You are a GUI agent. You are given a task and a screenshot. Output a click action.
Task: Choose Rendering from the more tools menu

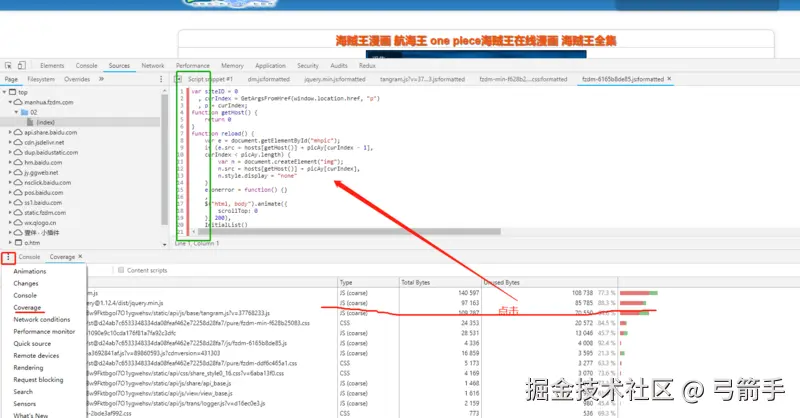28,367
